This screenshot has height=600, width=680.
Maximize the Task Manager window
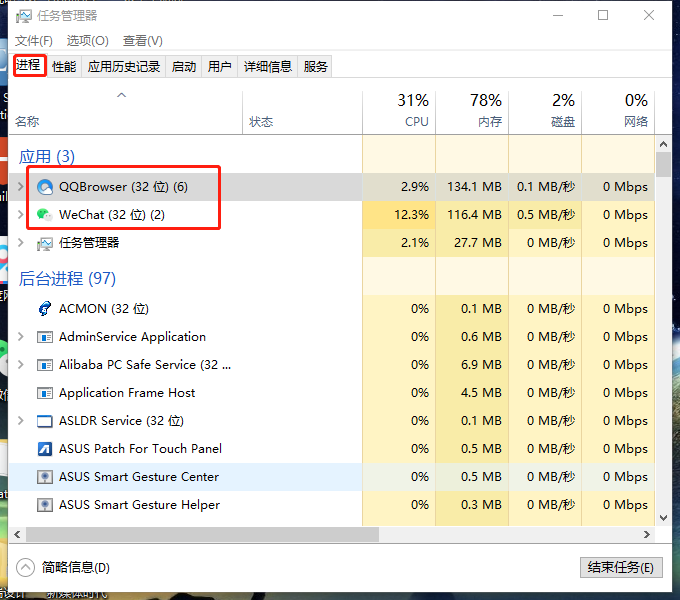click(603, 16)
